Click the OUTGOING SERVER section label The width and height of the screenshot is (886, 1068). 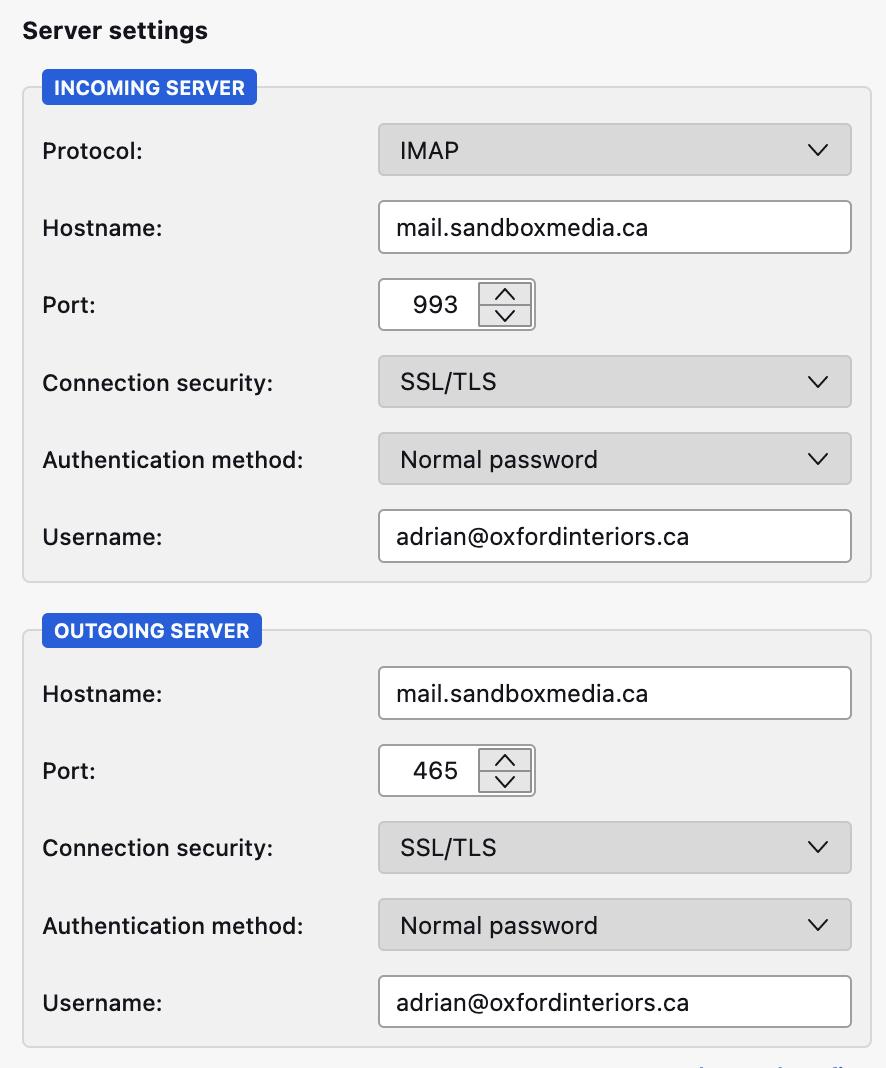click(151, 631)
